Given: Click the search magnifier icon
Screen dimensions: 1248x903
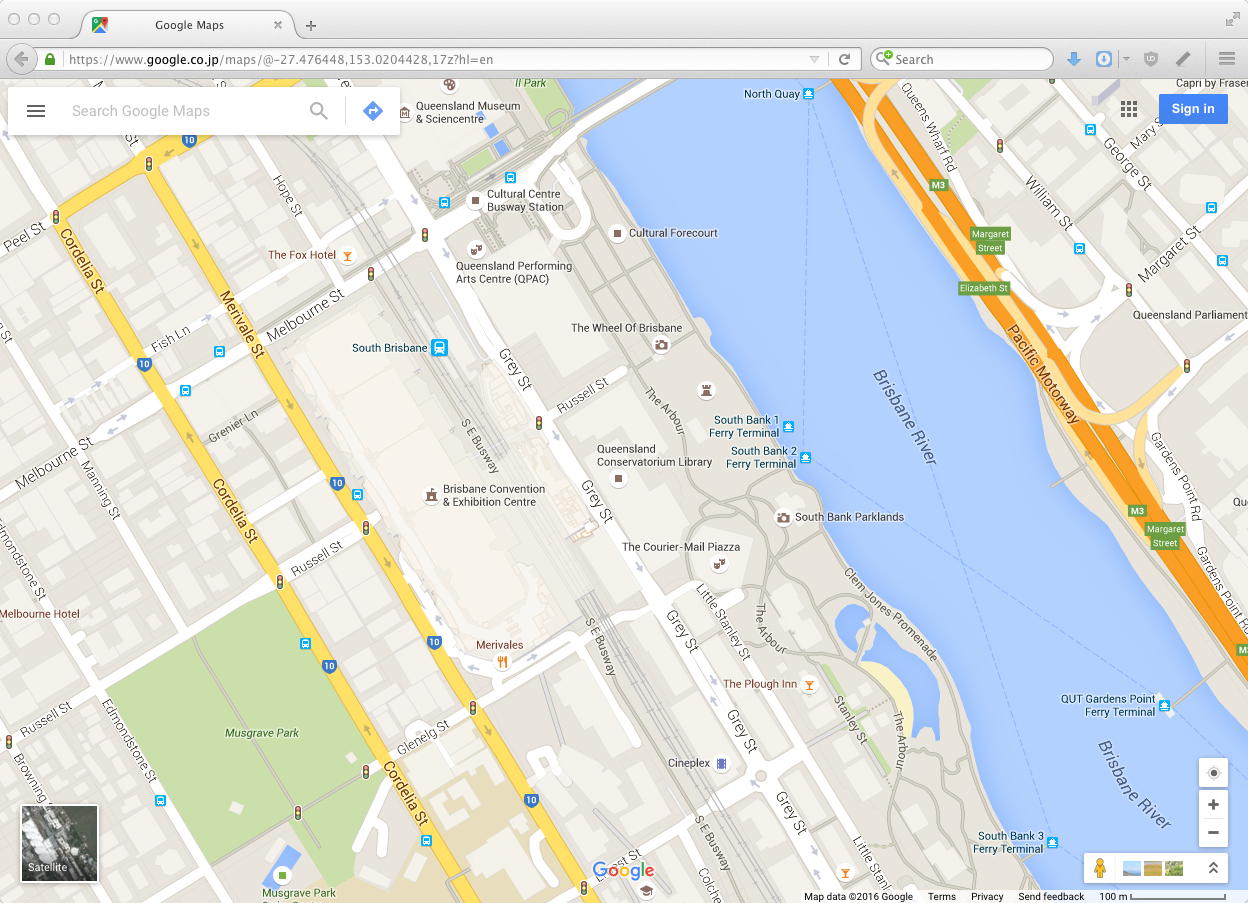Looking at the screenshot, I should pyautogui.click(x=319, y=111).
